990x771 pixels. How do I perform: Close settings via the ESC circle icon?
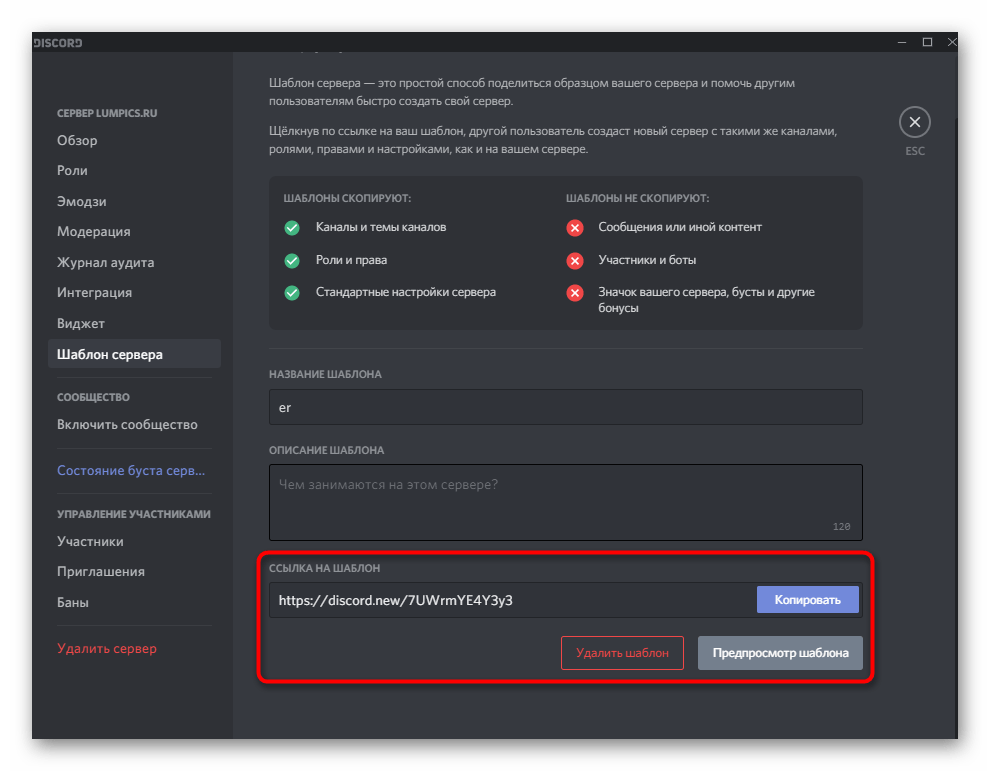point(914,121)
